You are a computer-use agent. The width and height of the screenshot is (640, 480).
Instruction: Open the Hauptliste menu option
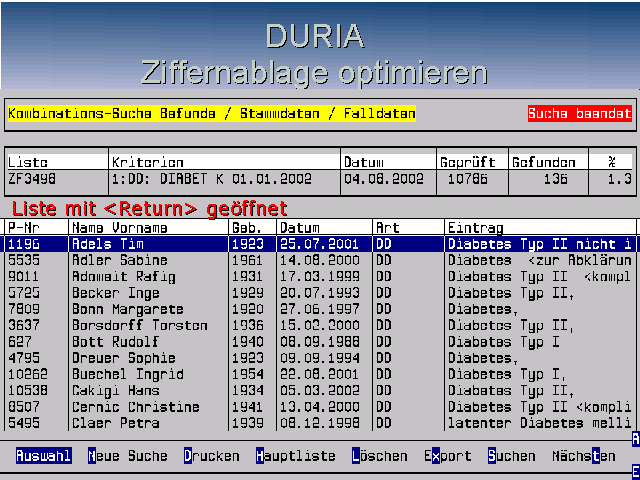pos(295,456)
